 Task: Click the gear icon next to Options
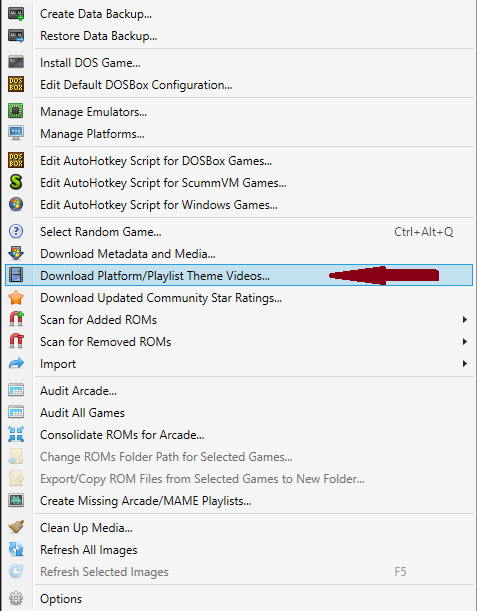(x=16, y=598)
